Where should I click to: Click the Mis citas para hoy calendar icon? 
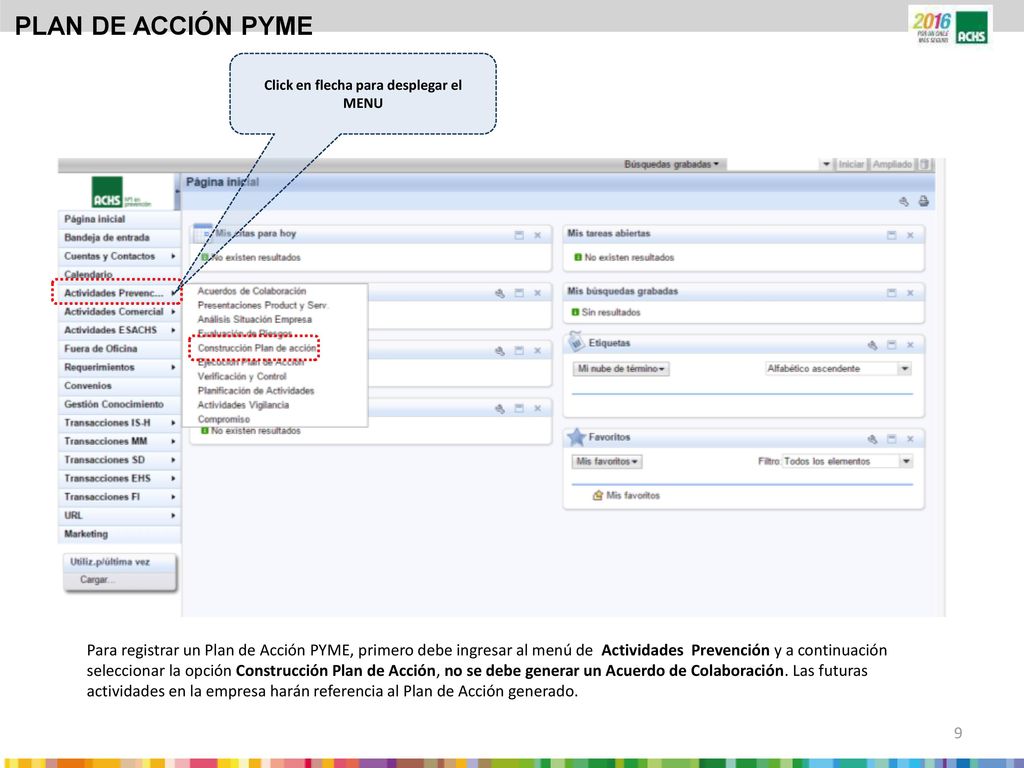(203, 233)
